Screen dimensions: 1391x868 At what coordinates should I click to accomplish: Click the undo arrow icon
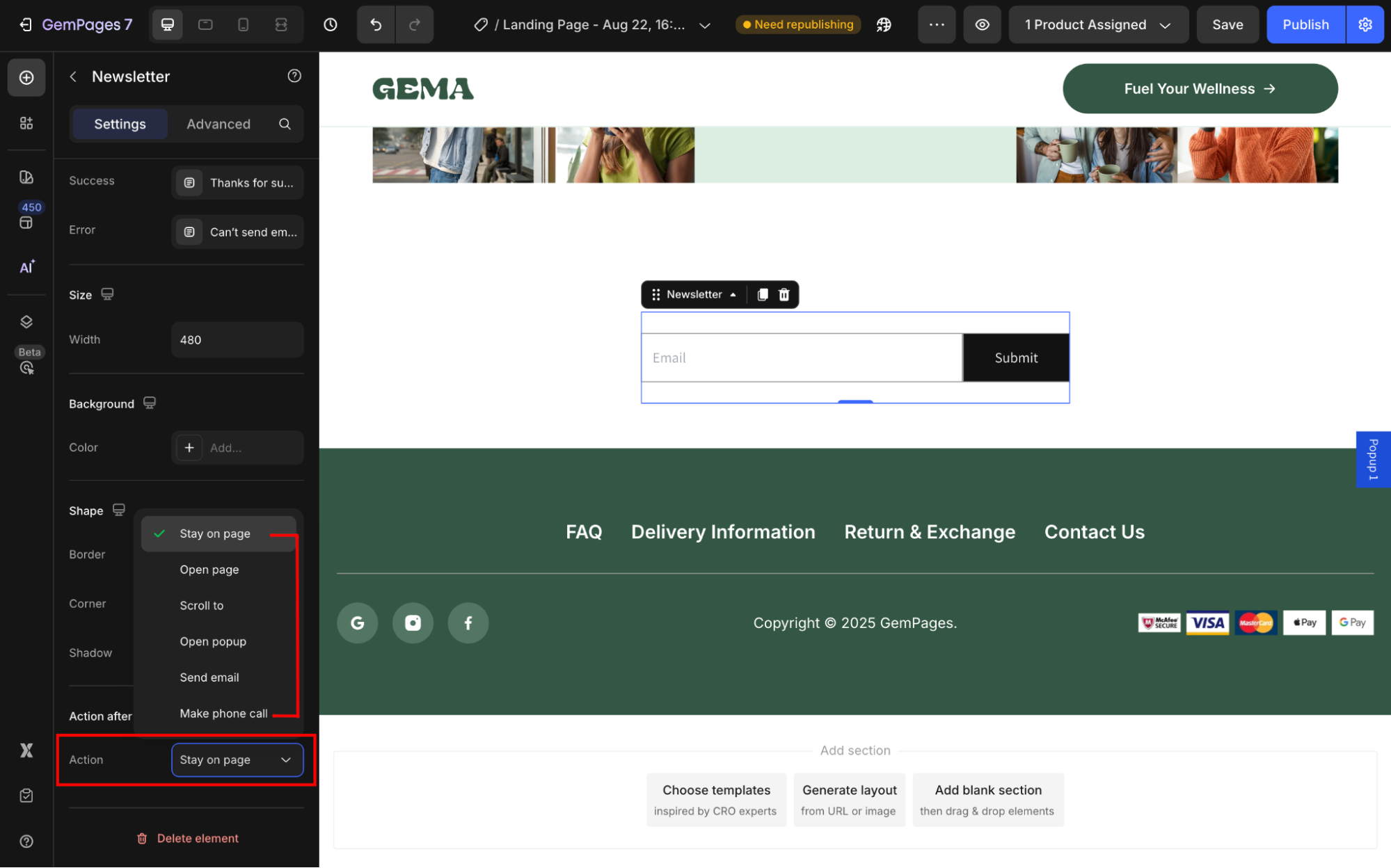coord(376,25)
